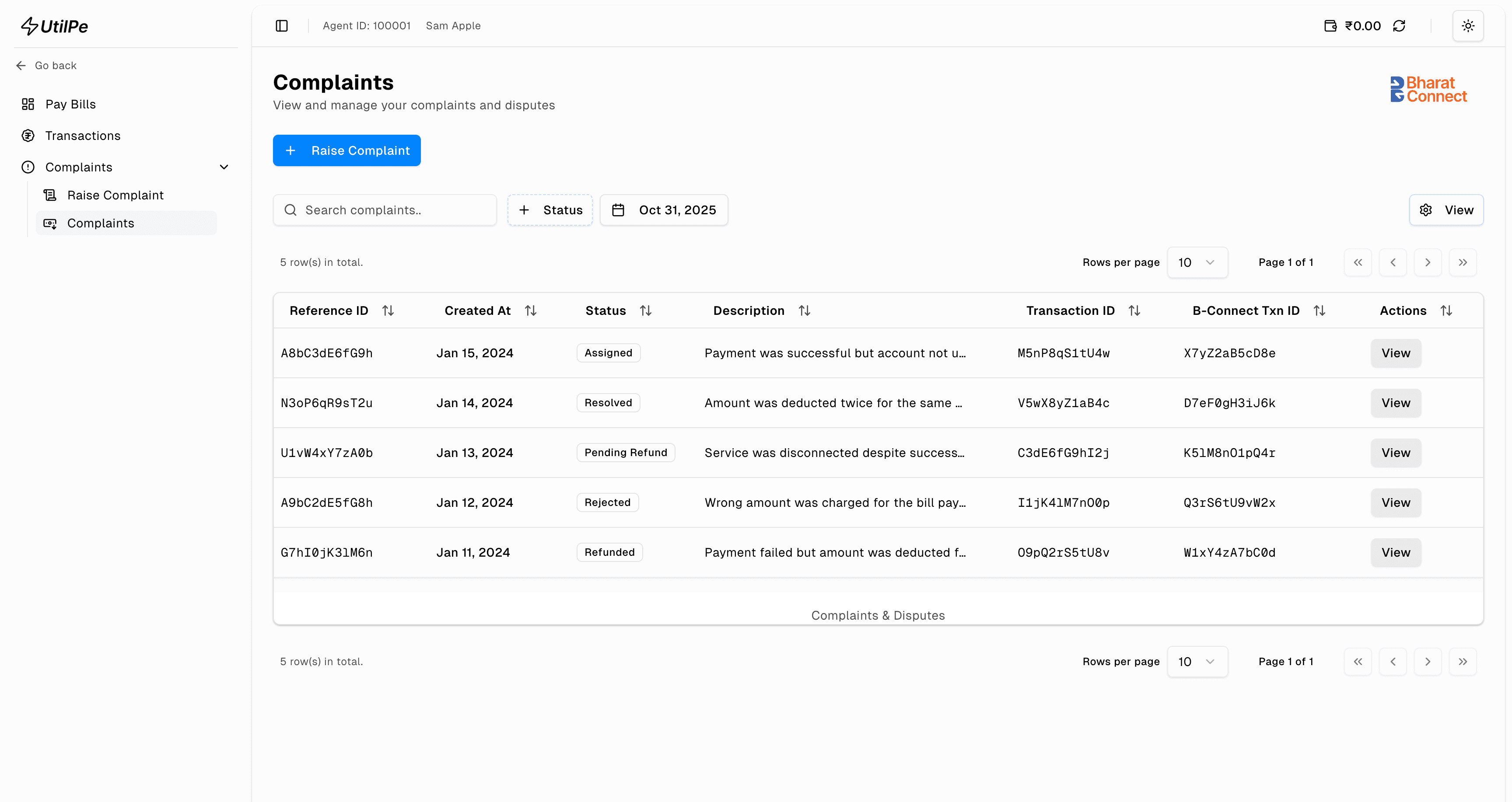Toggle the sidebar collapse icon
The width and height of the screenshot is (1512, 802).
pyautogui.click(x=282, y=26)
